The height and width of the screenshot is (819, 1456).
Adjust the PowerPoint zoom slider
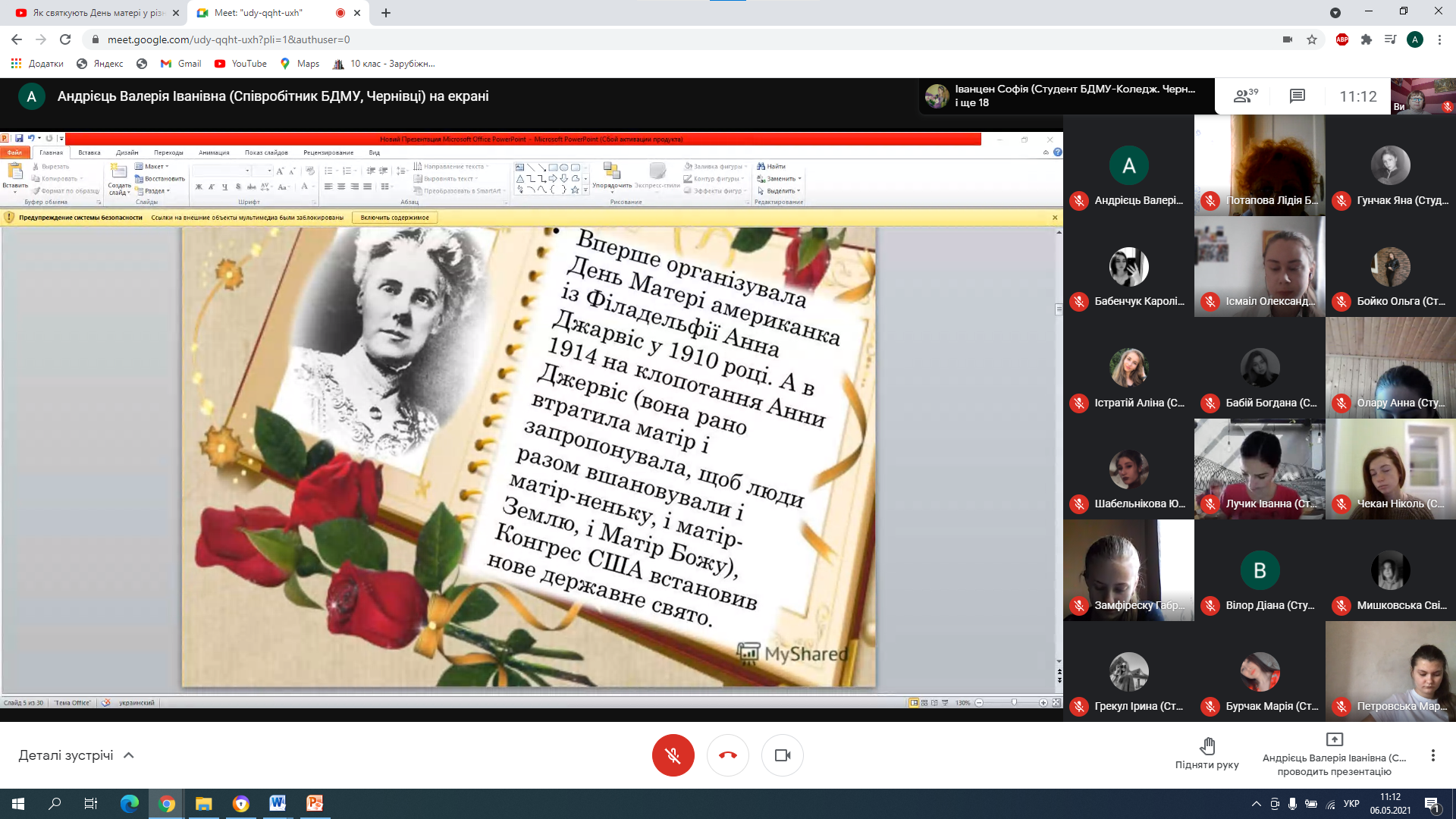click(1014, 703)
